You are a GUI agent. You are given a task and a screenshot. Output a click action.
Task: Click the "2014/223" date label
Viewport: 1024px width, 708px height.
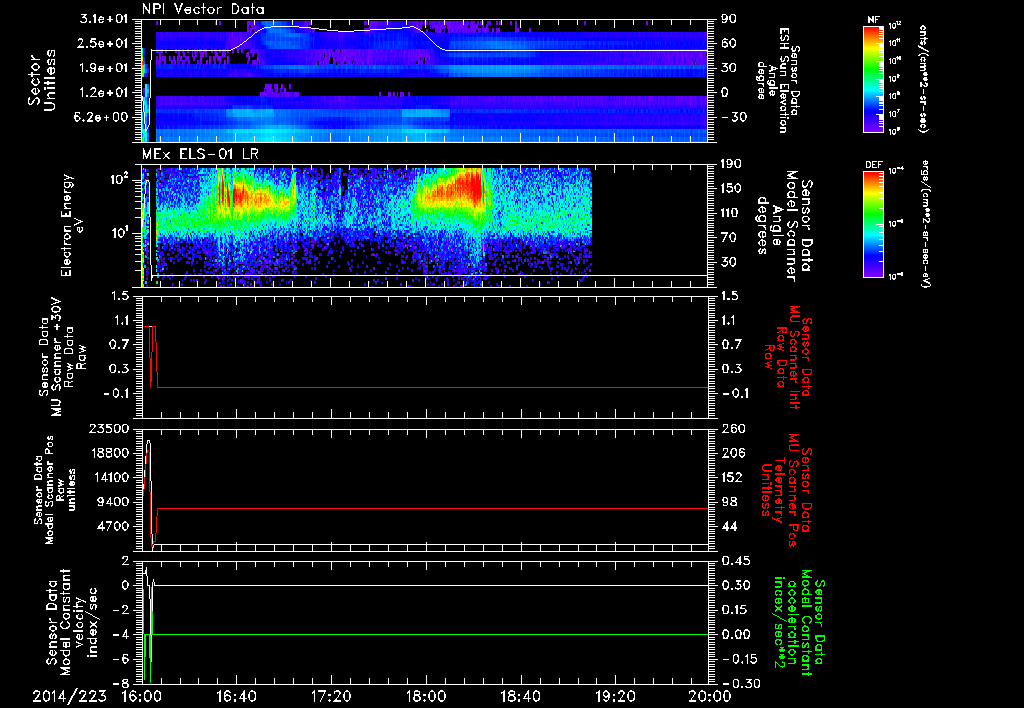point(69,696)
